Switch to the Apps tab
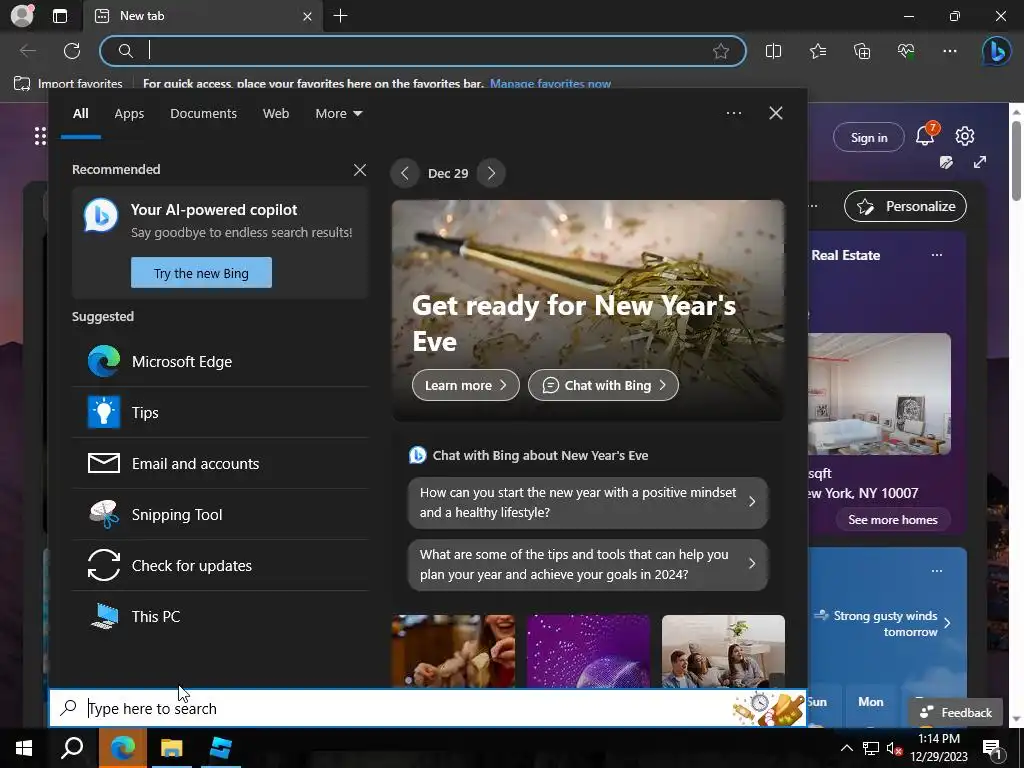1024x768 pixels. pos(129,114)
